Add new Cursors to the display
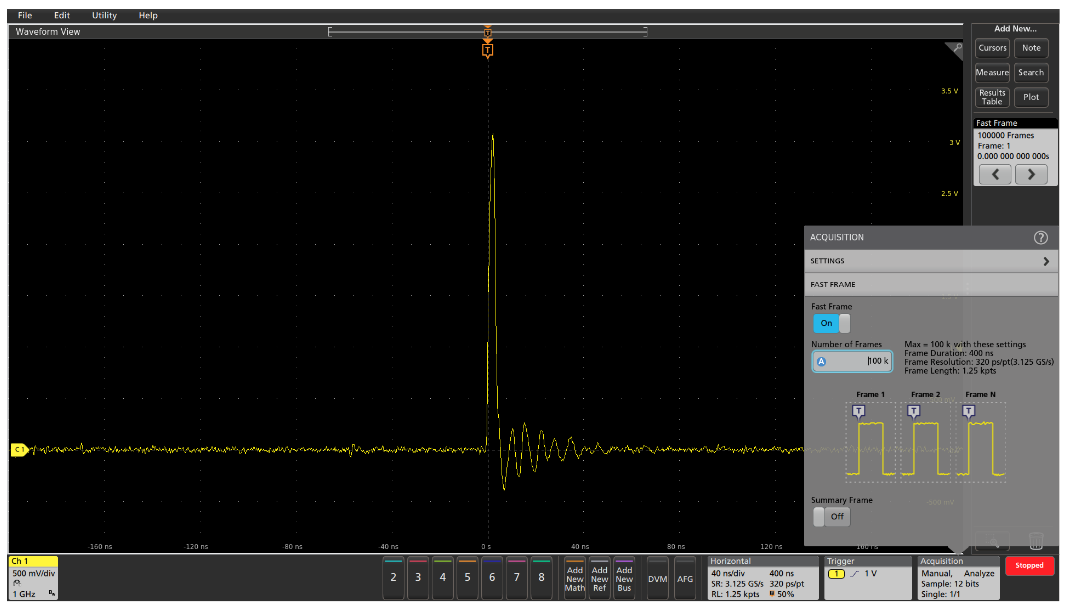1068x607 pixels. [x=992, y=48]
